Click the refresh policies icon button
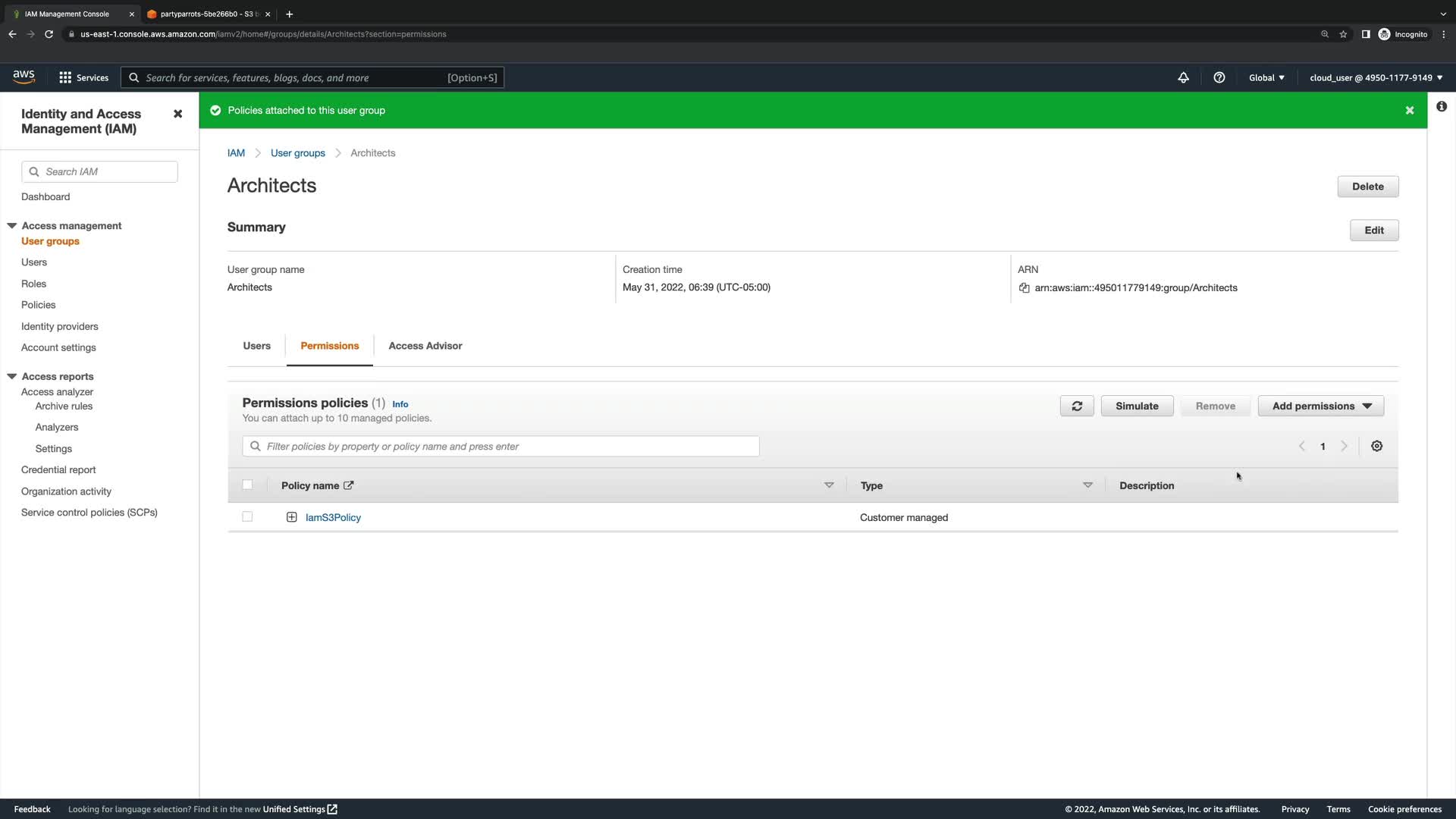 1076,406
